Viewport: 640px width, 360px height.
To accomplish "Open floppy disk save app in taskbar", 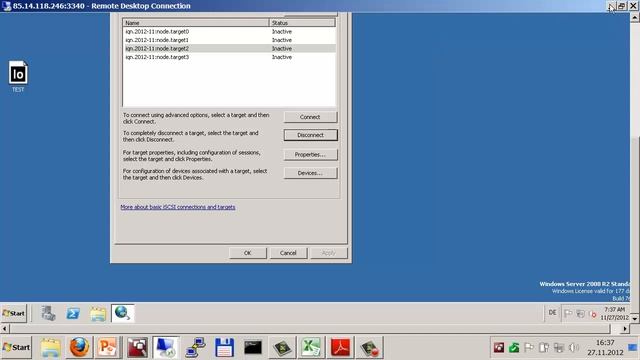I will tap(224, 348).
